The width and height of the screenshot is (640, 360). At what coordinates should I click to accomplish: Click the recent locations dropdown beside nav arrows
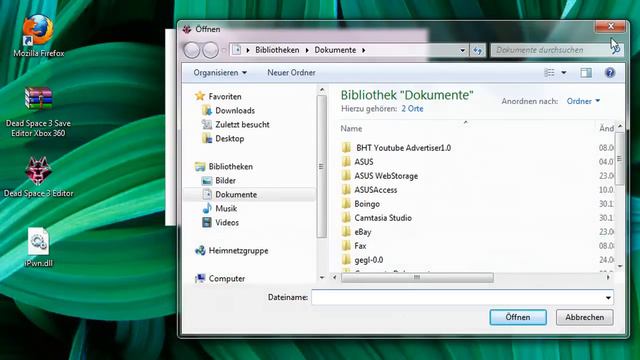pos(224,51)
